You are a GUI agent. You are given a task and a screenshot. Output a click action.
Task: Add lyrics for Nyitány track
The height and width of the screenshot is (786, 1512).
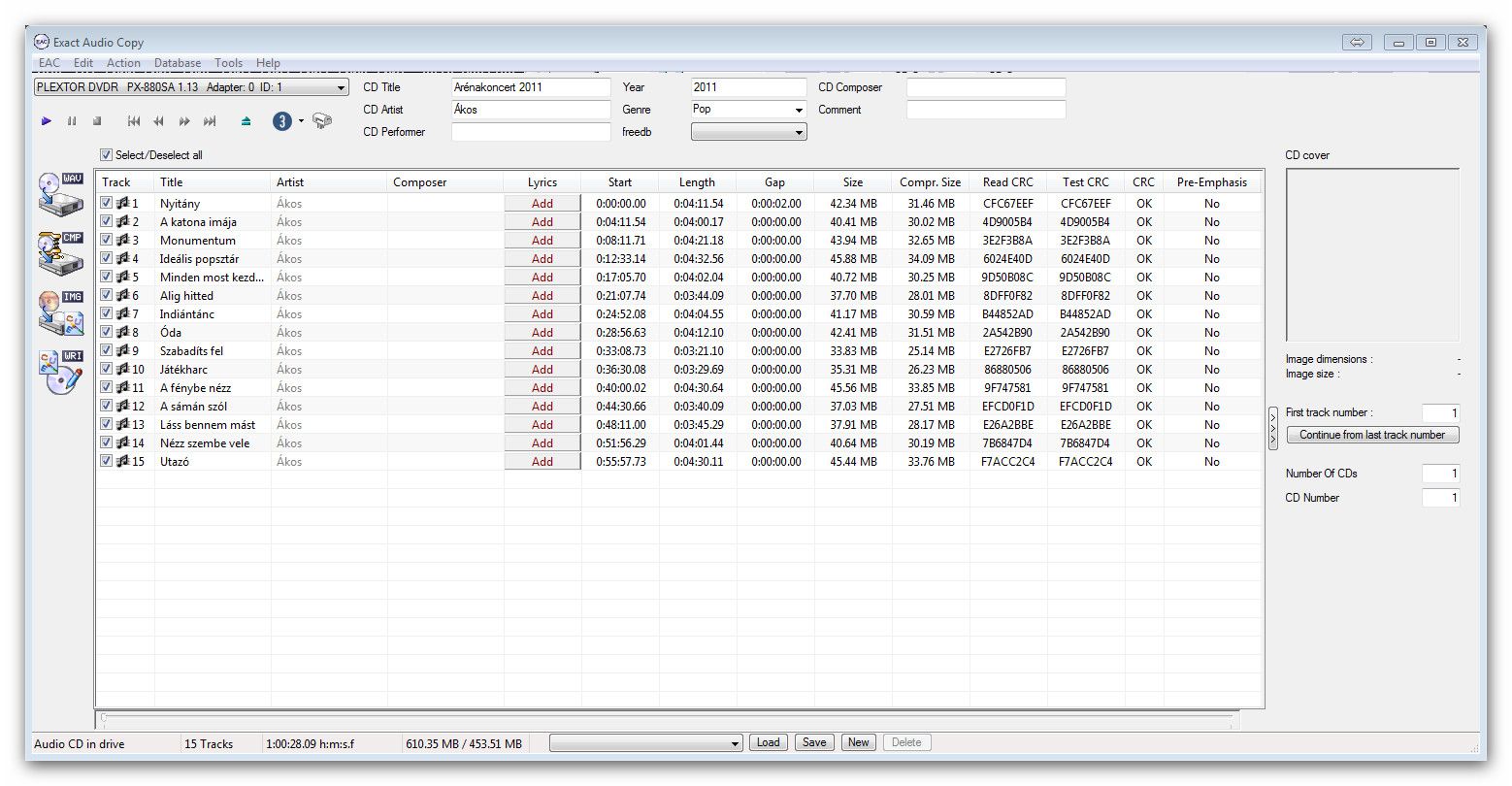(x=542, y=204)
